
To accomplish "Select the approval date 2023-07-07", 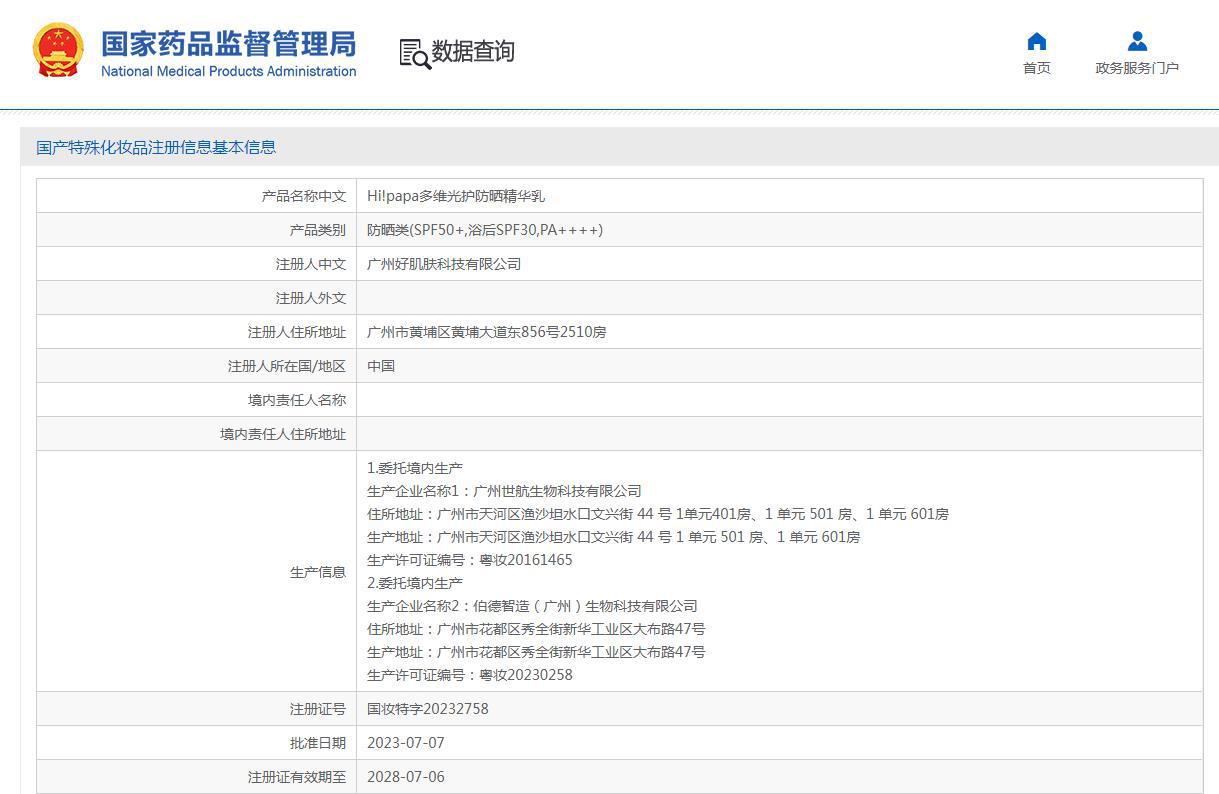I will (406, 743).
